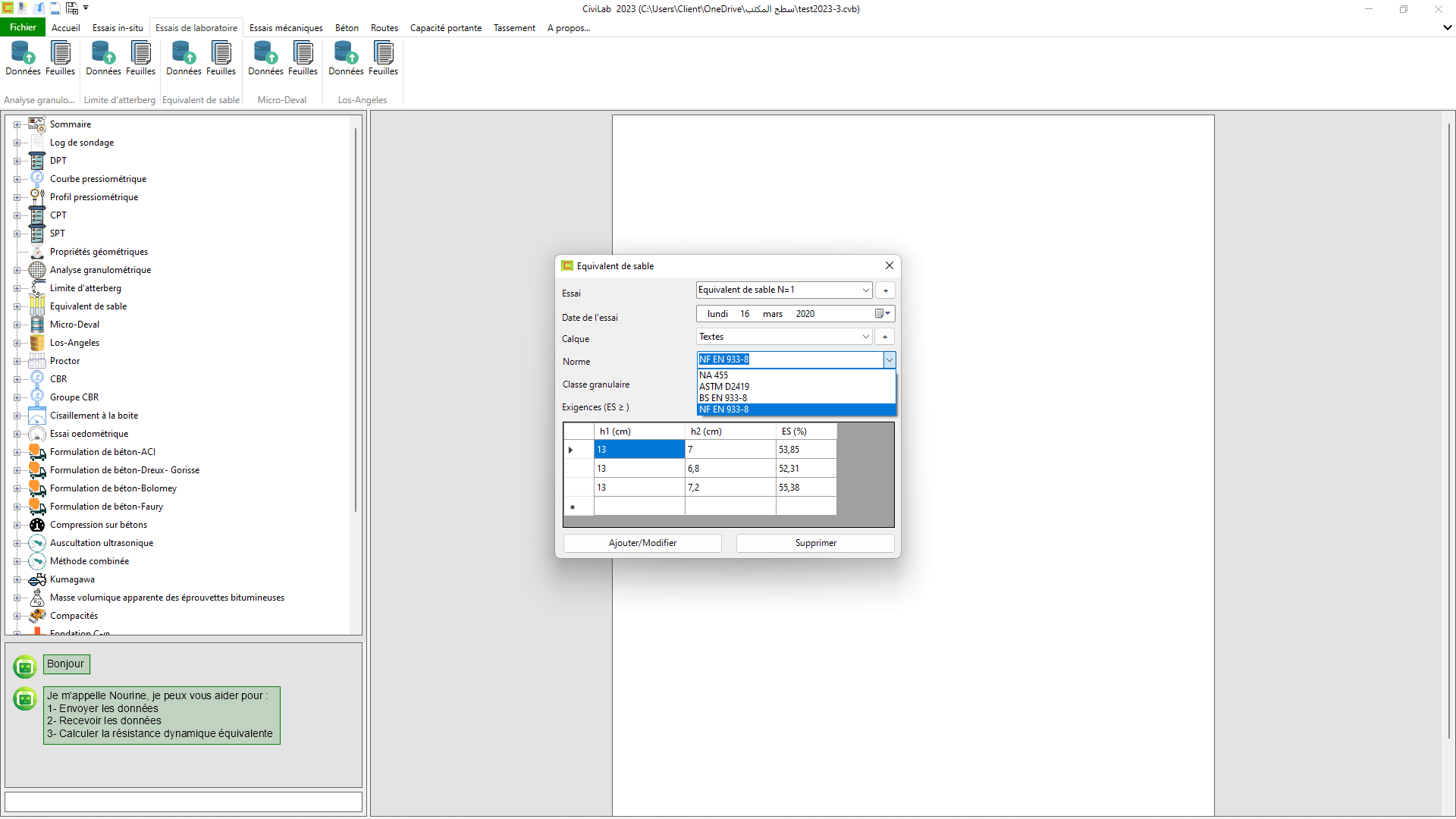Collapse the ribbon with chevron
Viewport: 1456px width, 819px height.
(x=1447, y=27)
